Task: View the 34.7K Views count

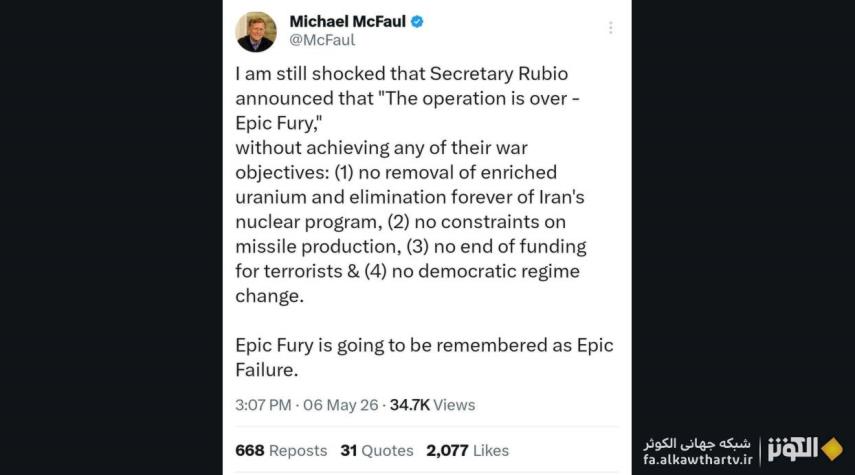Action: pyautogui.click(x=432, y=405)
